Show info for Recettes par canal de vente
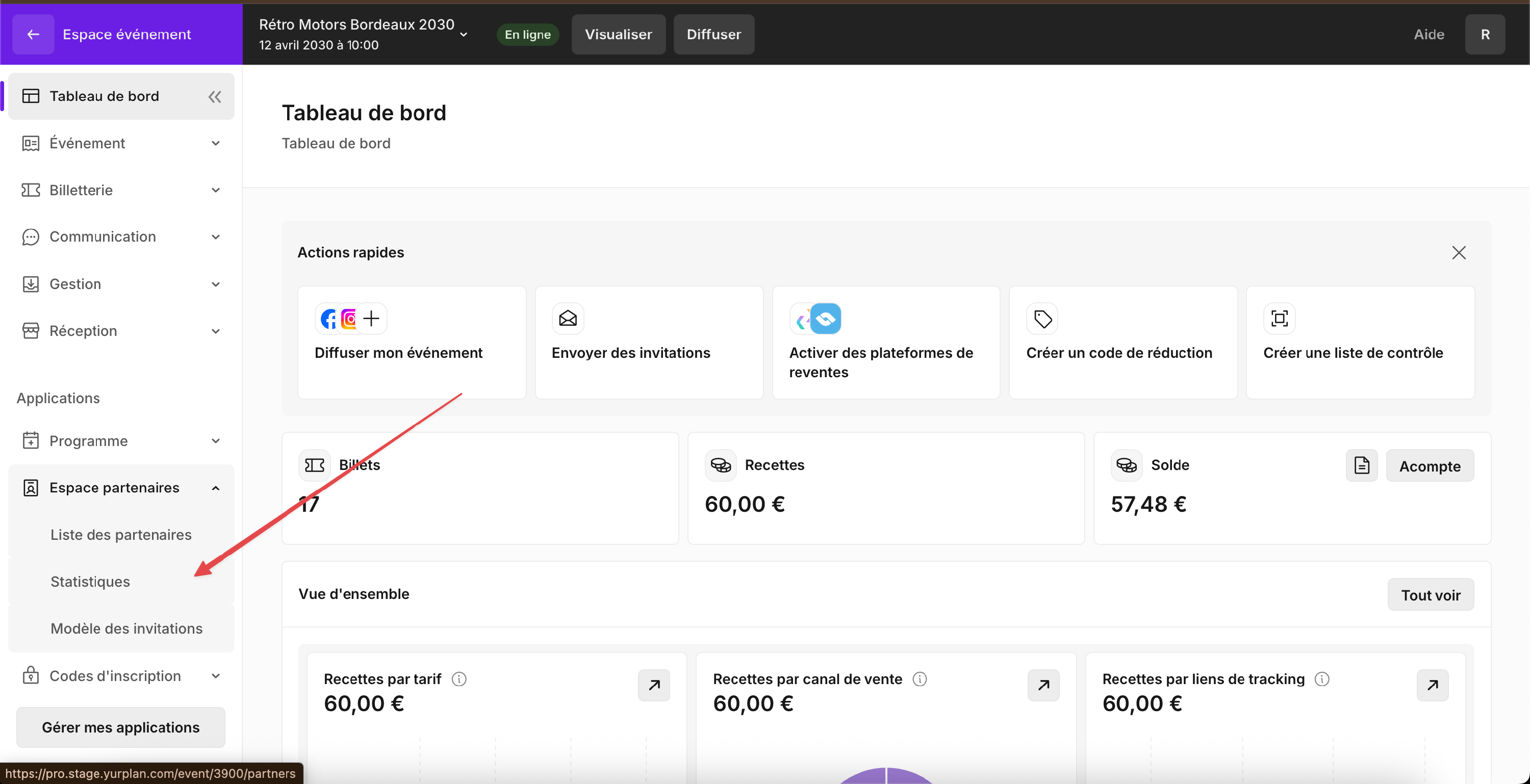This screenshot has width=1530, height=784. point(919,679)
